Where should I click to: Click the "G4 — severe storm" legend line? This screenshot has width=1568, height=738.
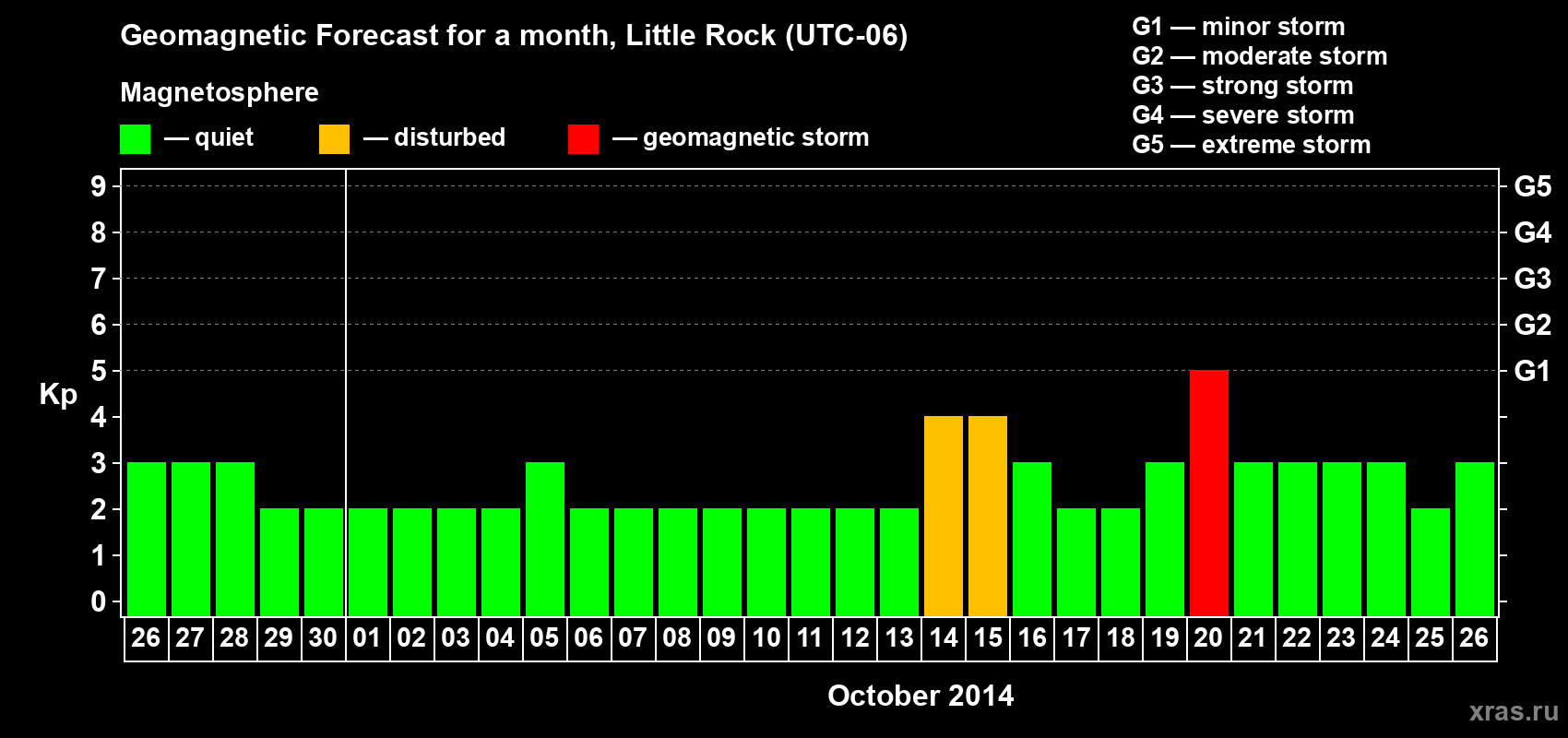point(1243,115)
